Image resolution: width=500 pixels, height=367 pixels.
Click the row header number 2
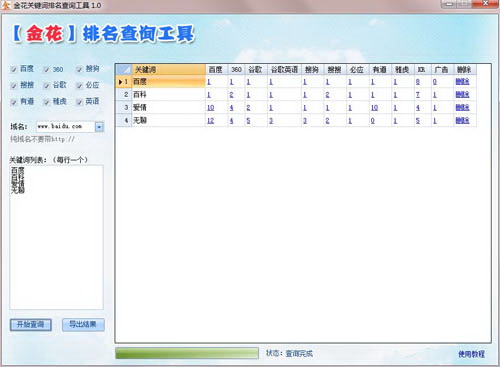tap(124, 95)
